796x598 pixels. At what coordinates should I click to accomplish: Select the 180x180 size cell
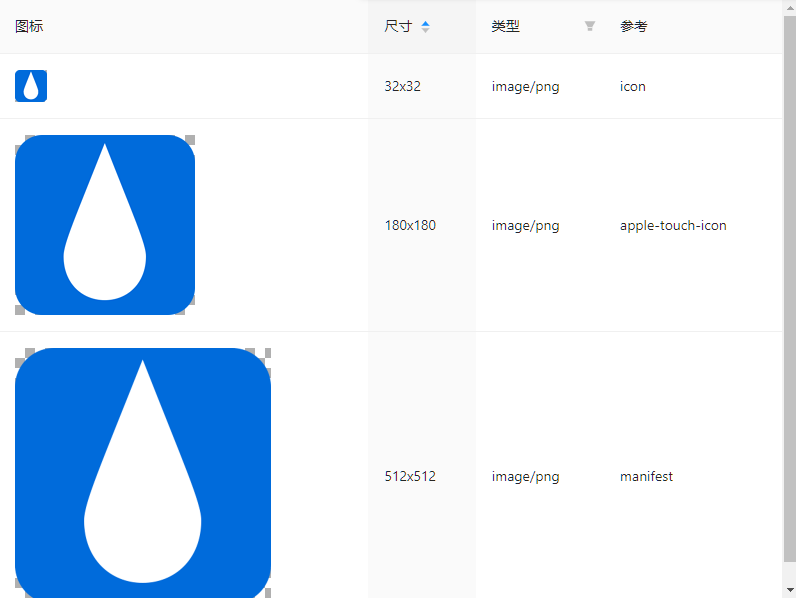(410, 226)
